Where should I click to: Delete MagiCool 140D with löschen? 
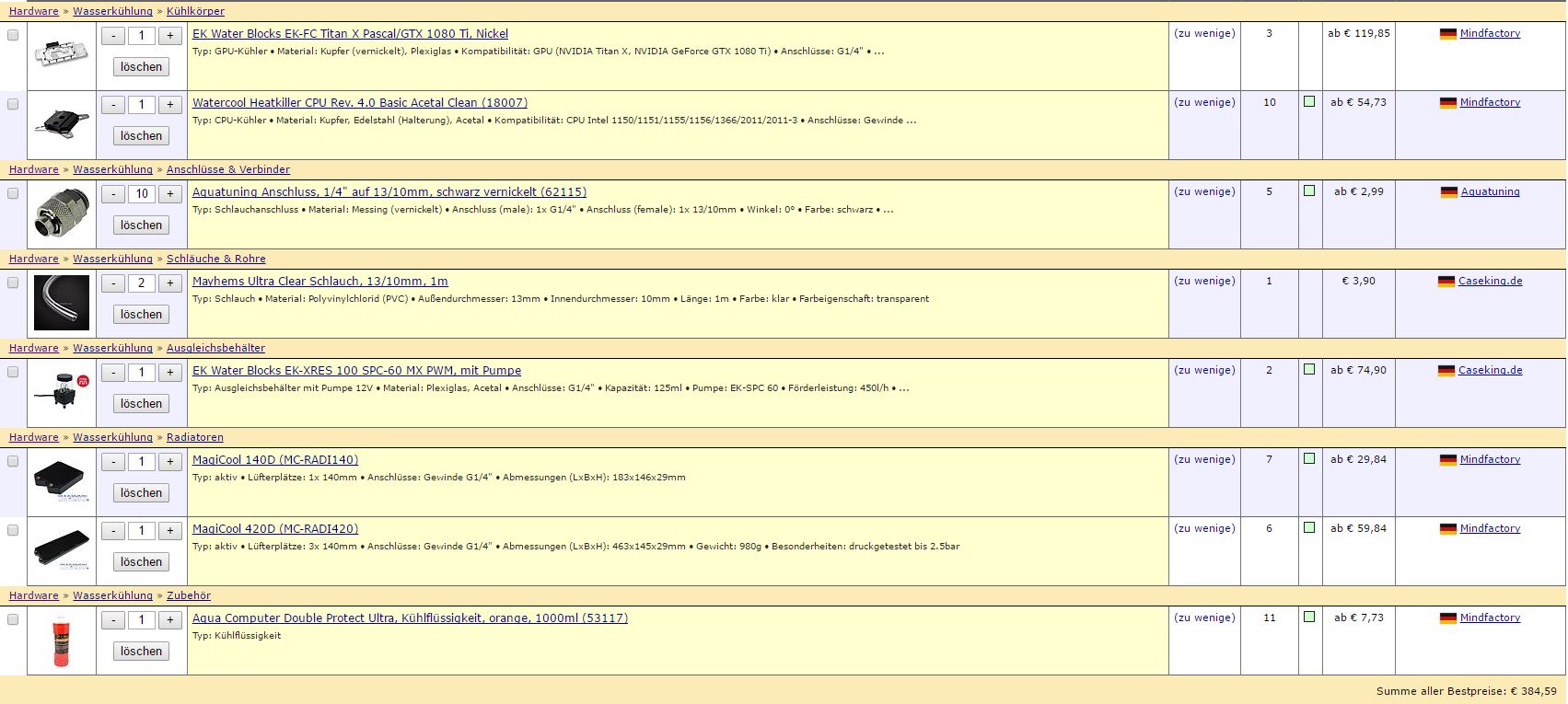click(142, 493)
